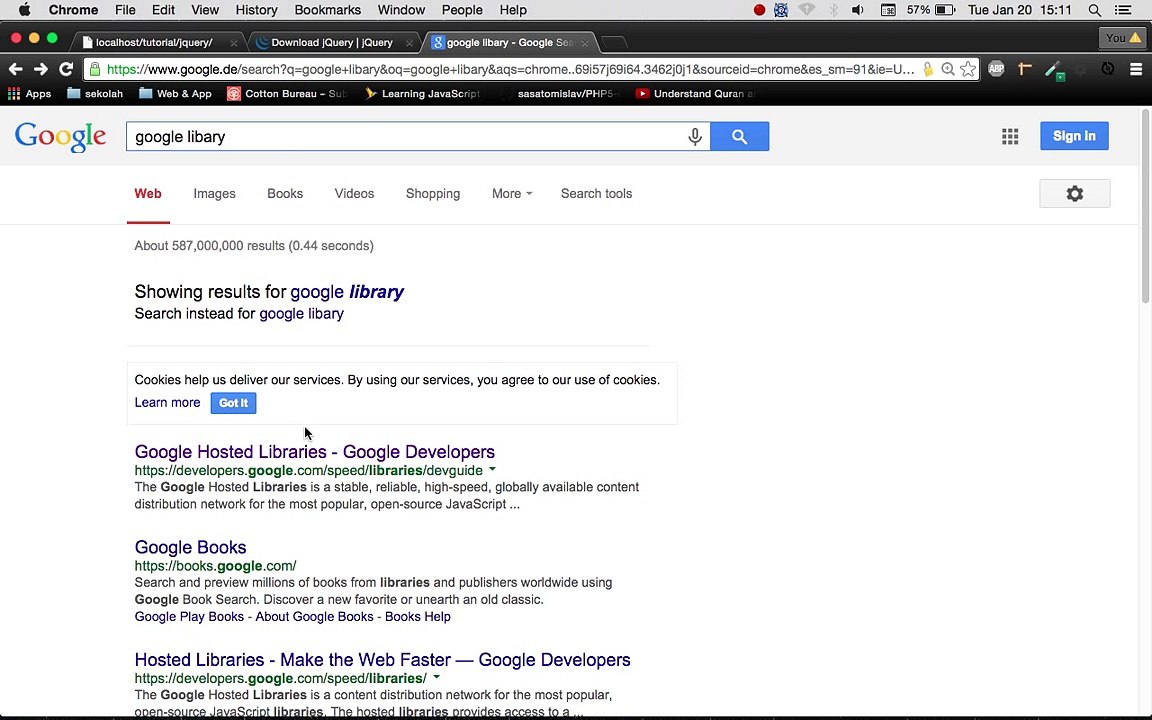Open the About Google Books sublink
Viewport: 1152px width, 720px height.
point(314,617)
